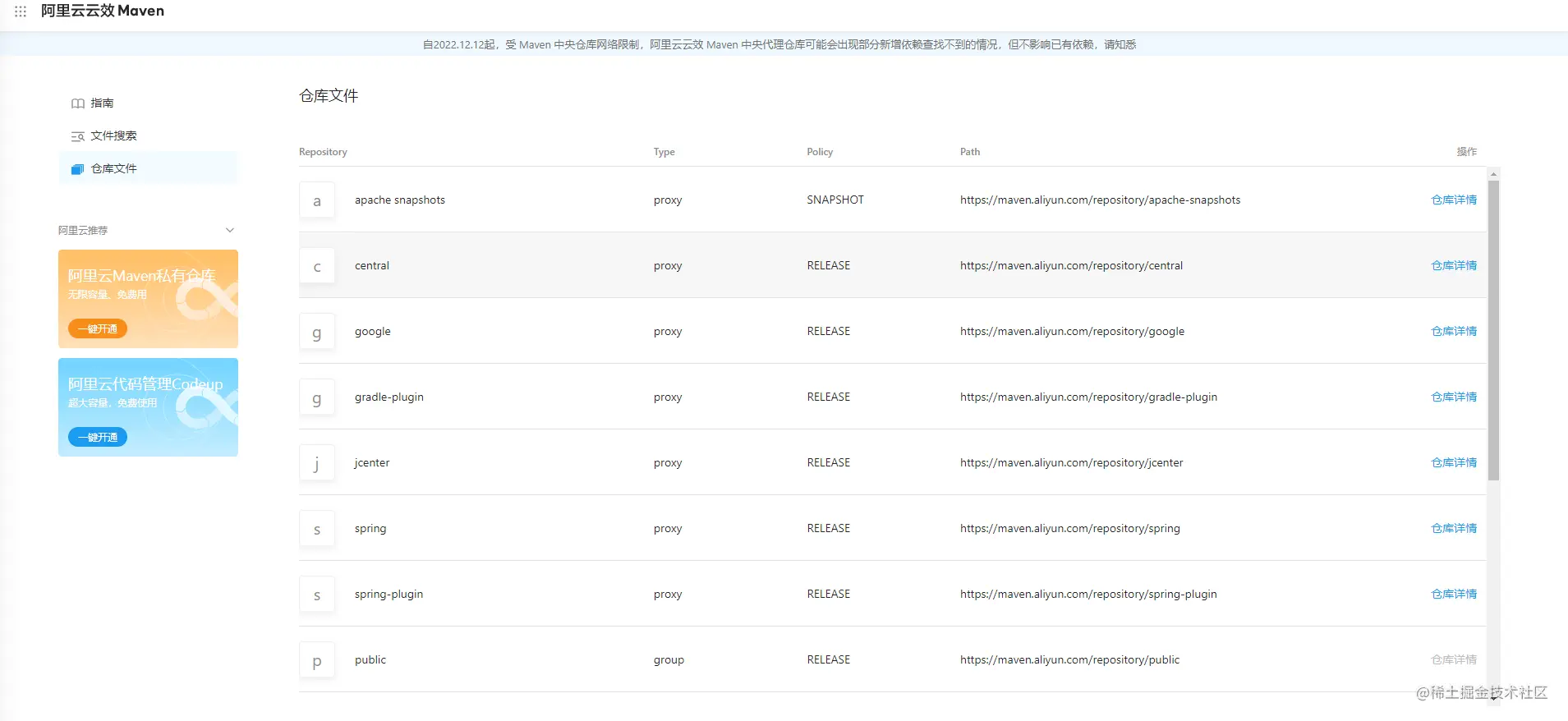Click the proxy type cell for central
Image resolution: width=1568 pixels, height=721 pixels.
pyautogui.click(x=668, y=266)
